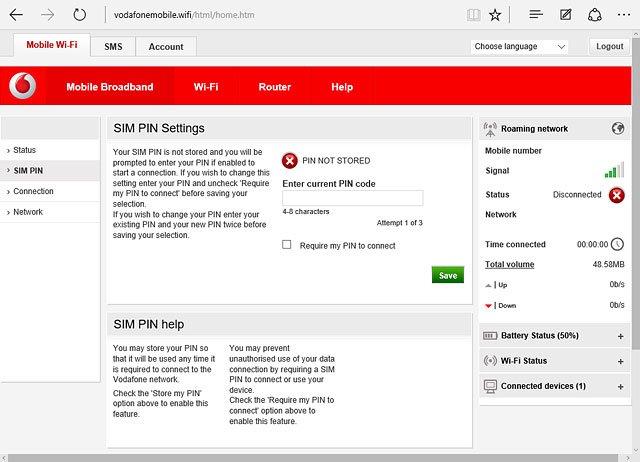Click the browser share icon
Image resolution: width=640 pixels, height=462 pixels.
click(x=595, y=15)
